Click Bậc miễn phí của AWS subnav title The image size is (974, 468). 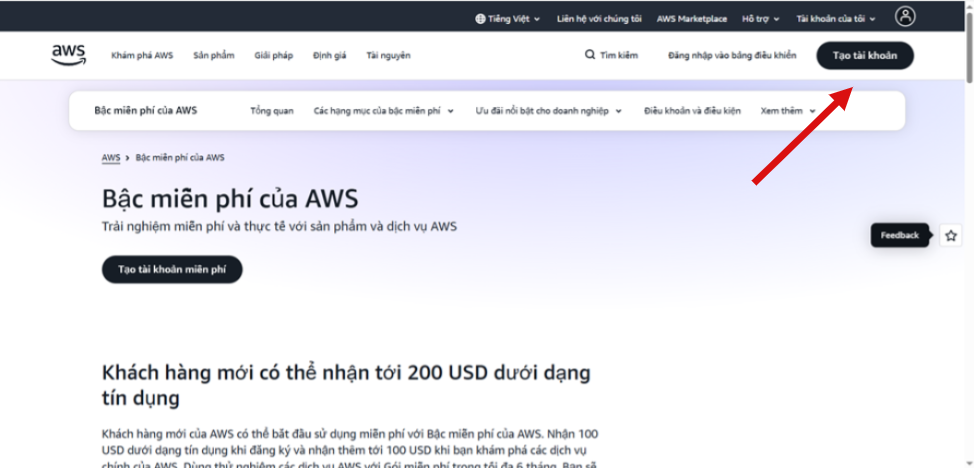tap(145, 111)
